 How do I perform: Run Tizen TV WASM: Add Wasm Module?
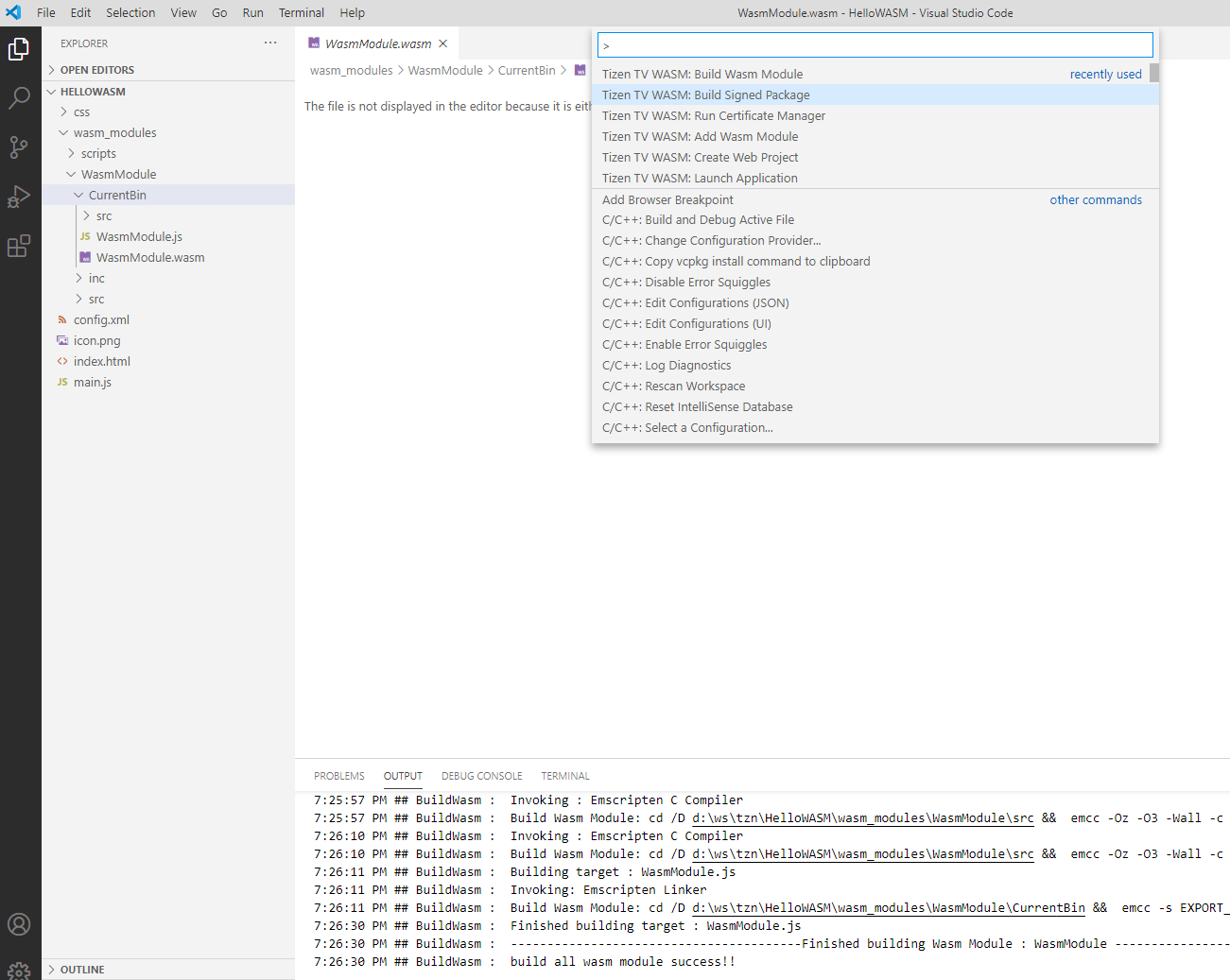875,136
